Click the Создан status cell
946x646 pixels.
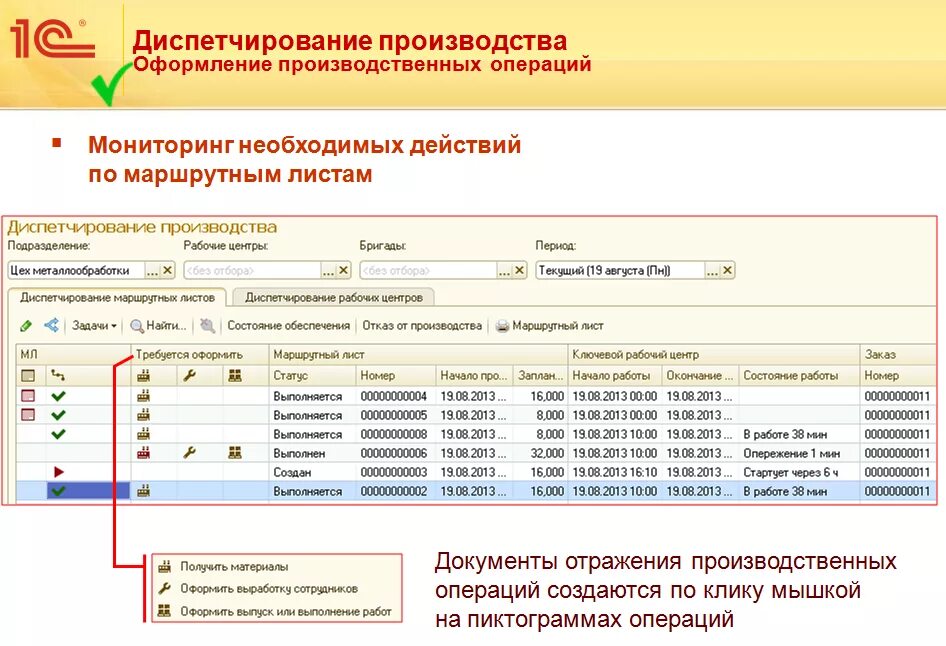click(313, 472)
